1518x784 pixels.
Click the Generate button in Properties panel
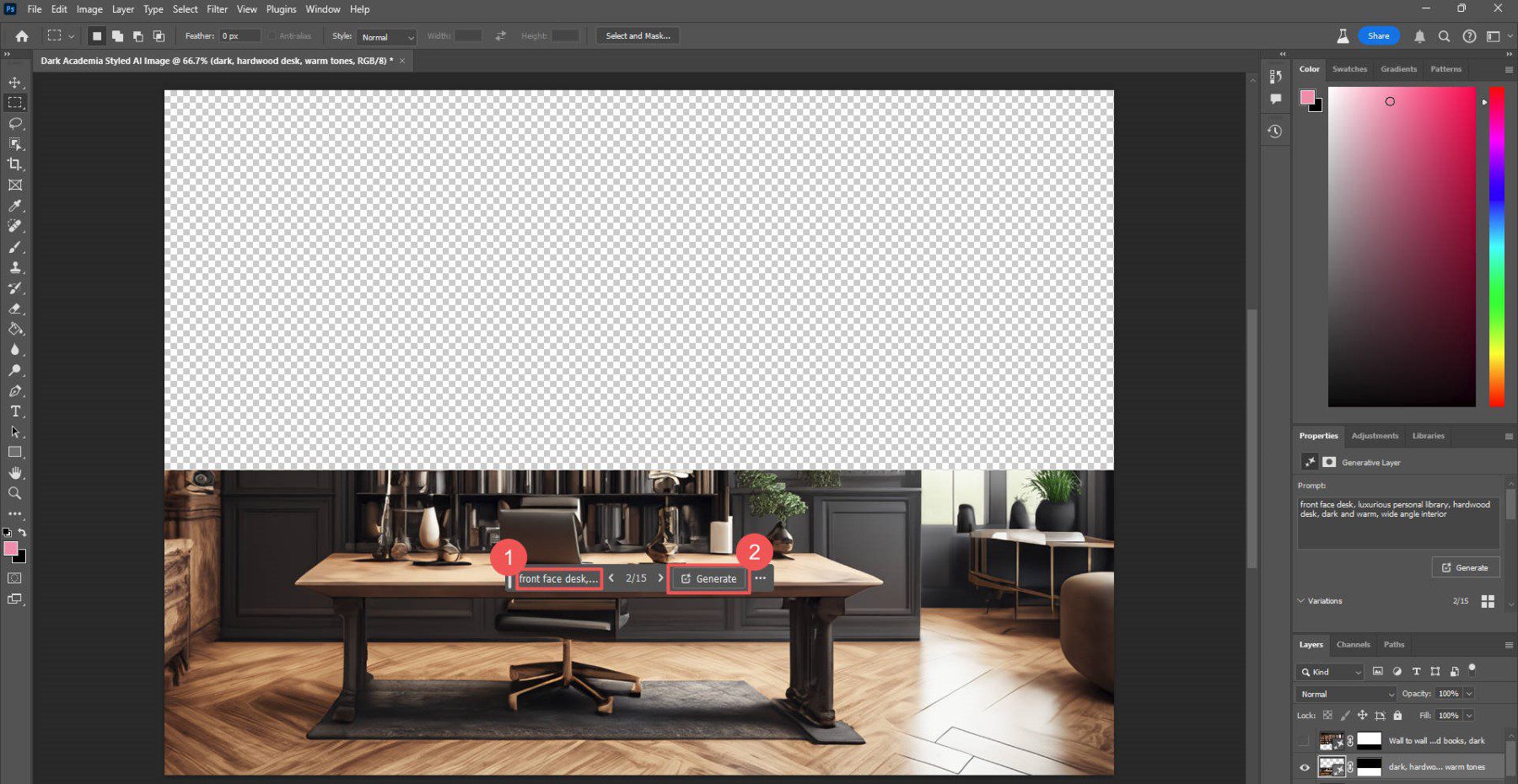pos(1466,567)
